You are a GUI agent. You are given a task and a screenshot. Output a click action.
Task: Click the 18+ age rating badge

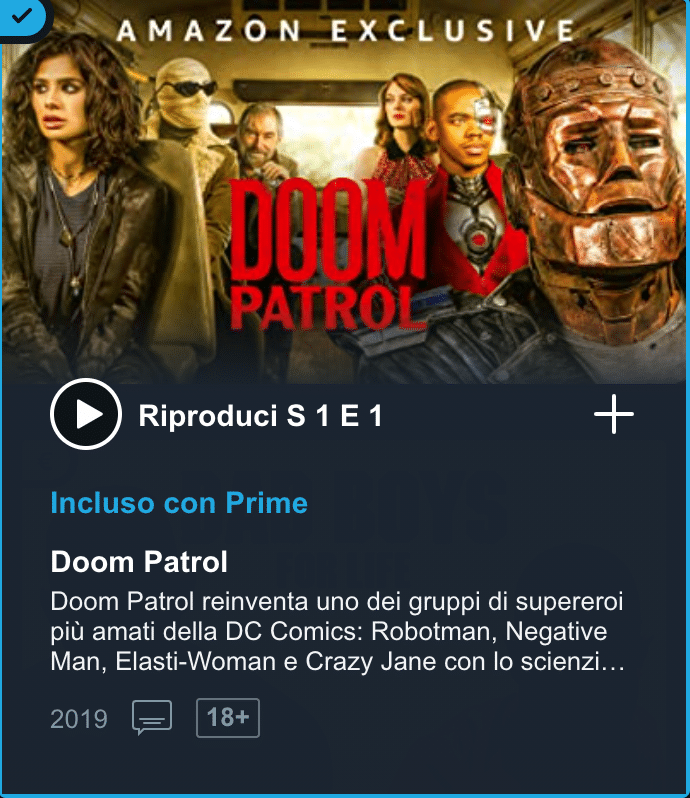pyautogui.click(x=228, y=718)
